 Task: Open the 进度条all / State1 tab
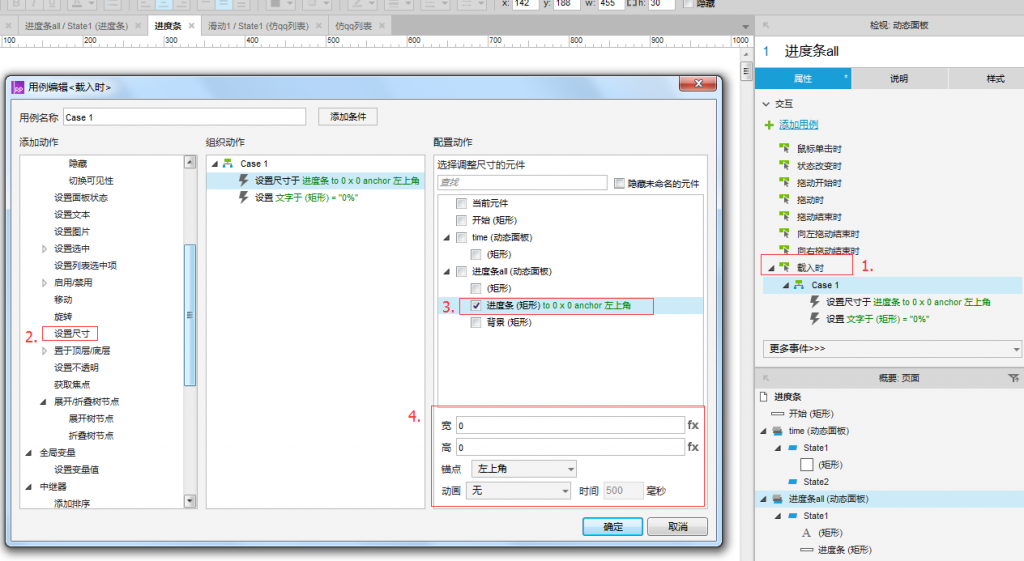[x=76, y=26]
